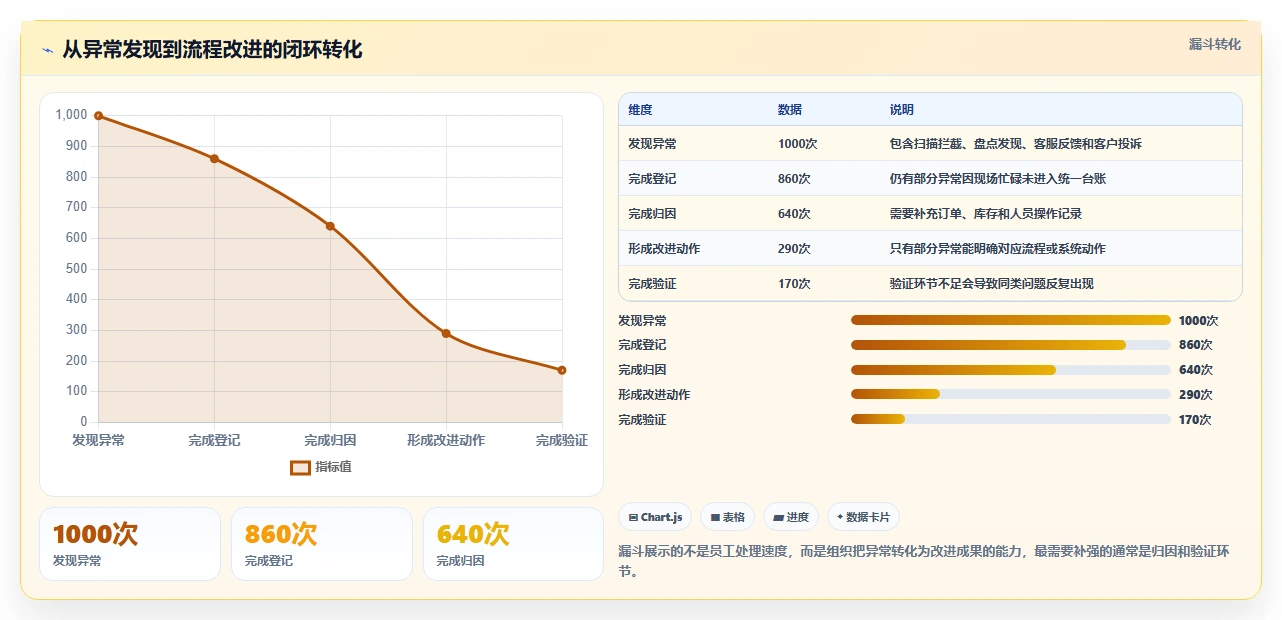
Task: Click the 640次 cell in the table
Action: click(794, 214)
